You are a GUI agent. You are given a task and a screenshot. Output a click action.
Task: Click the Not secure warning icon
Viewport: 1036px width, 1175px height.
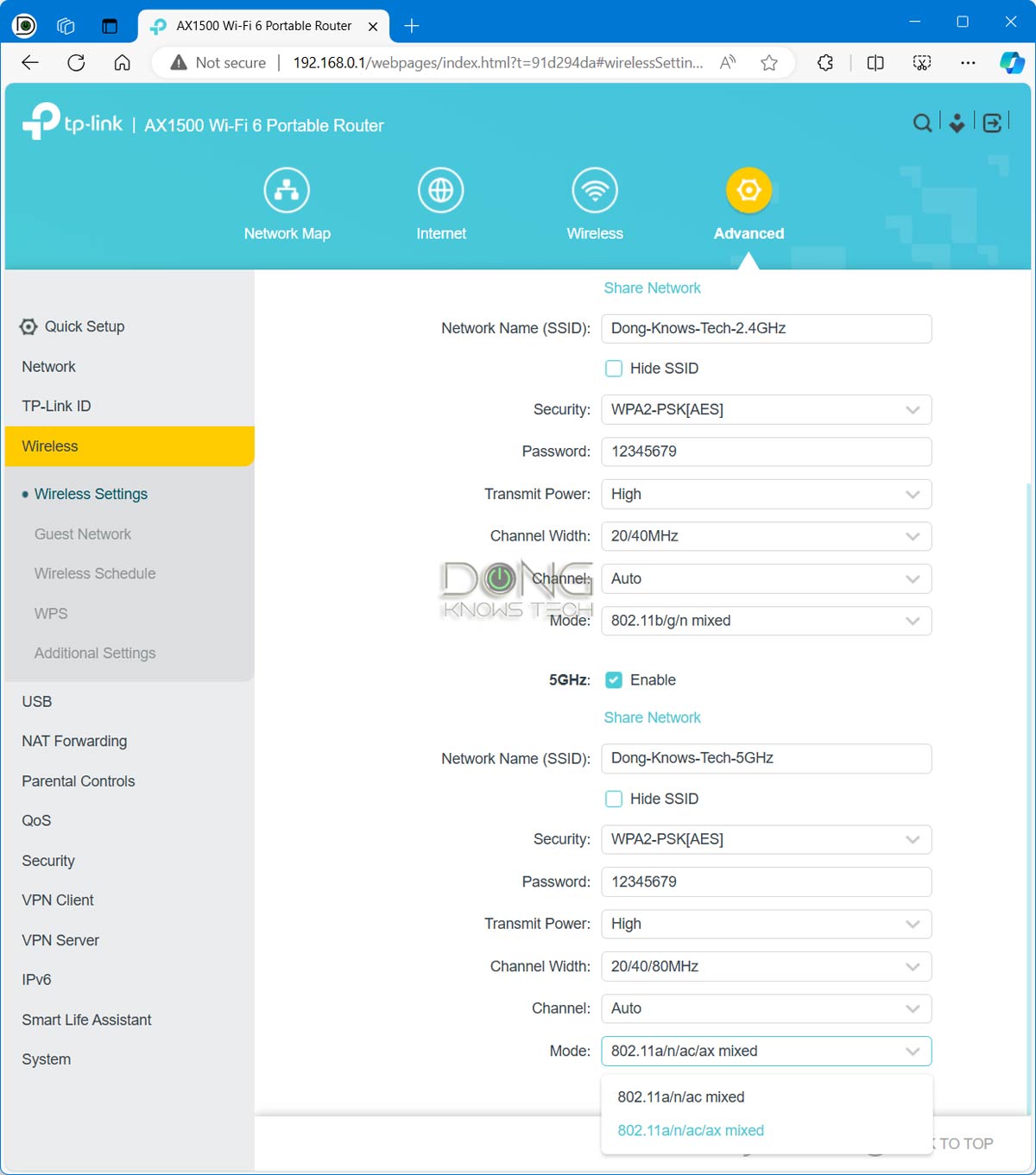(179, 62)
